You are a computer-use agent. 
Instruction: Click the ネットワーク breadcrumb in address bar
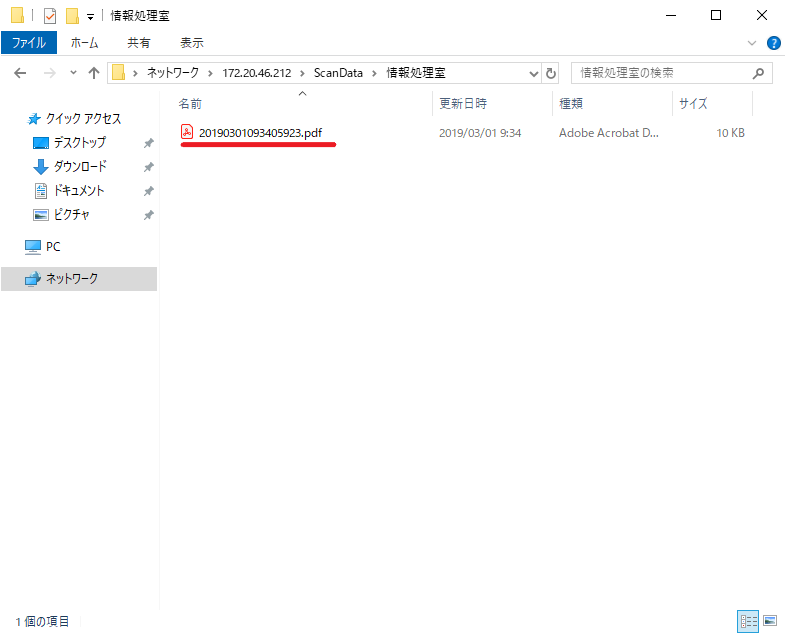[x=173, y=73]
